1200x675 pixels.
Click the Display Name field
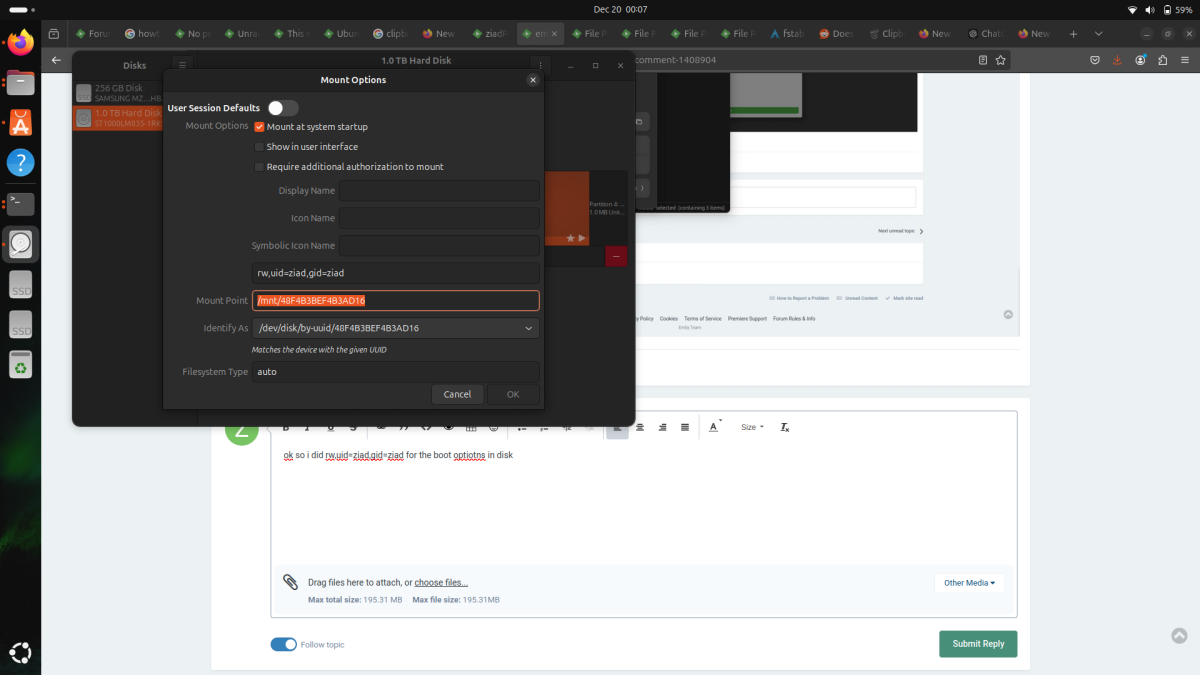pyautogui.click(x=439, y=190)
